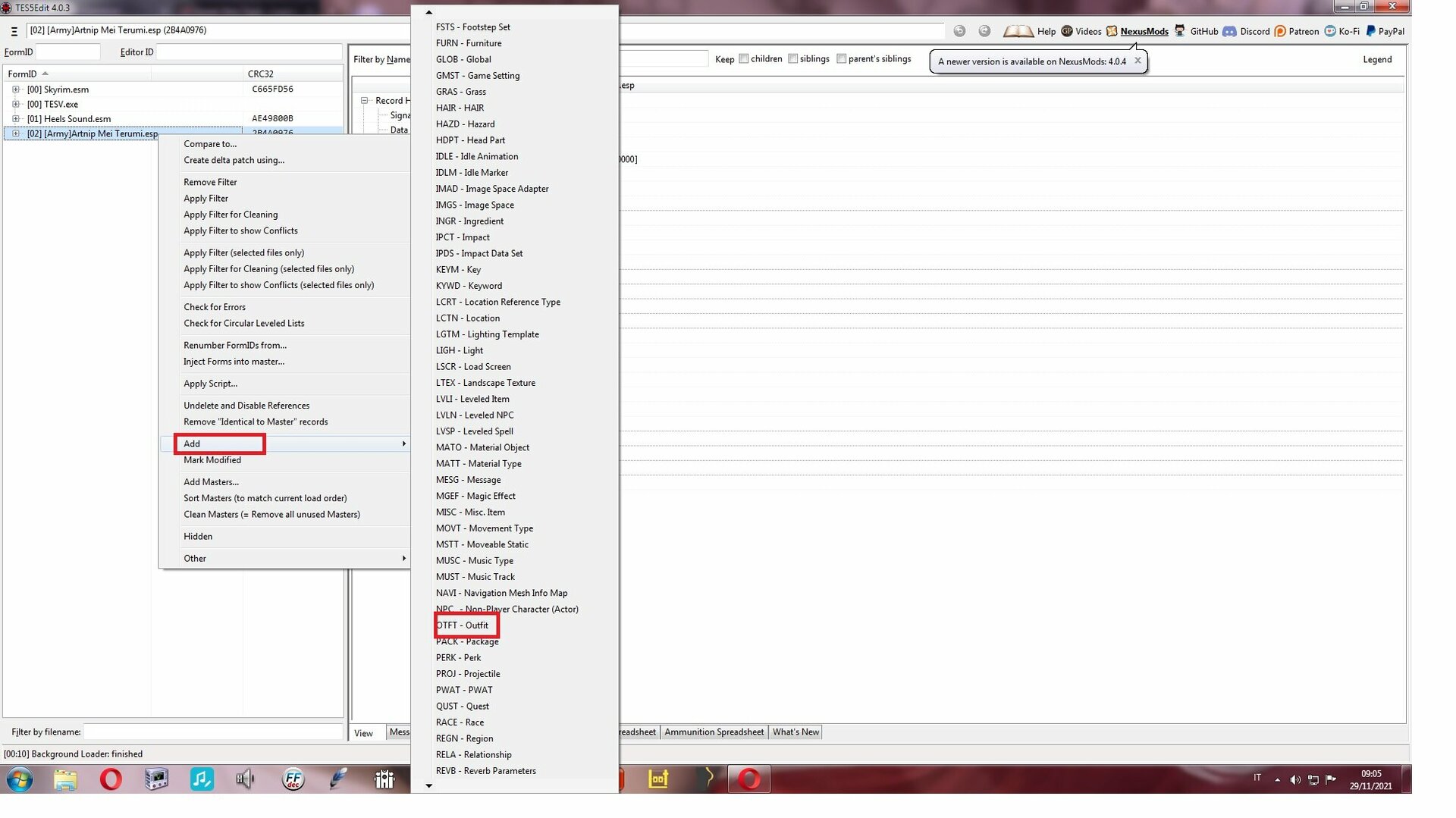Open the music note app in taskbar
The image size is (1456, 818).
click(x=202, y=779)
